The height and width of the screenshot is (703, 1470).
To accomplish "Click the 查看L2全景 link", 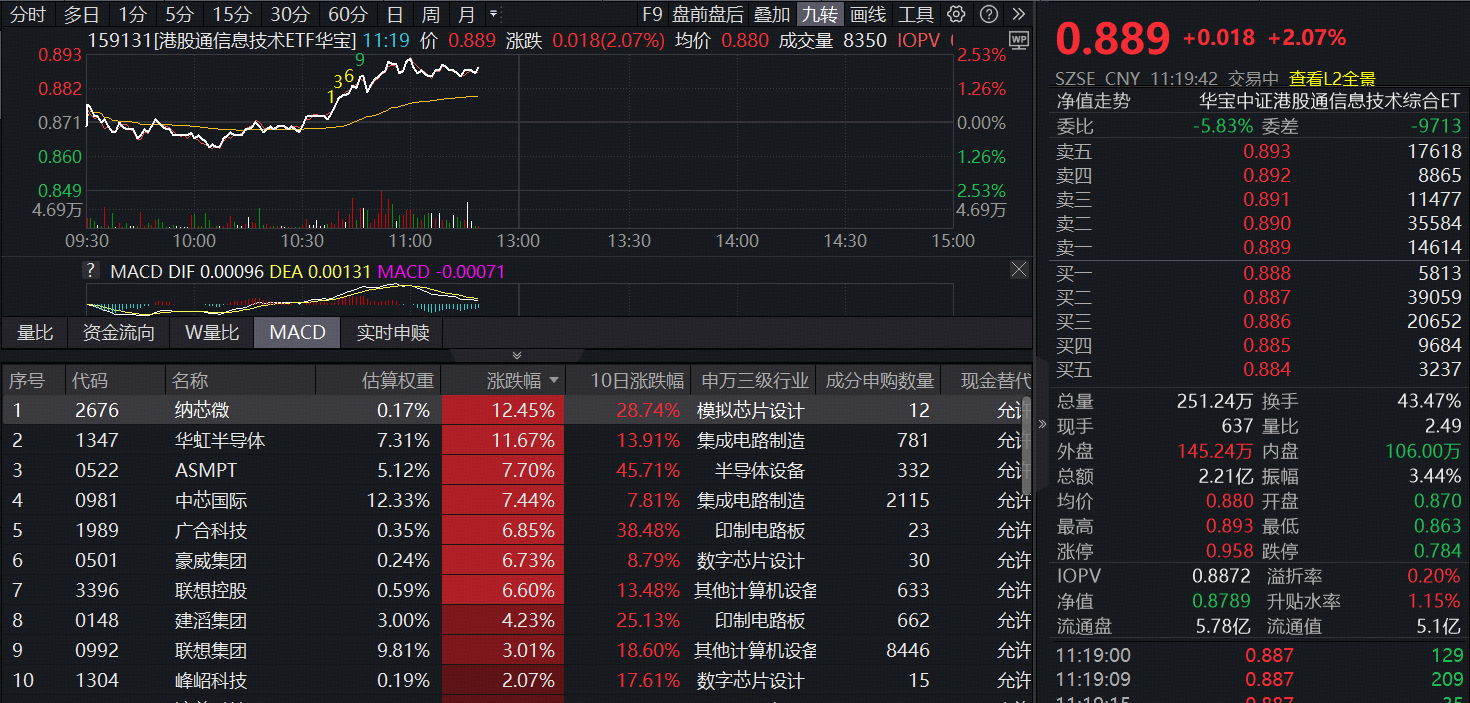I will click(x=1330, y=76).
